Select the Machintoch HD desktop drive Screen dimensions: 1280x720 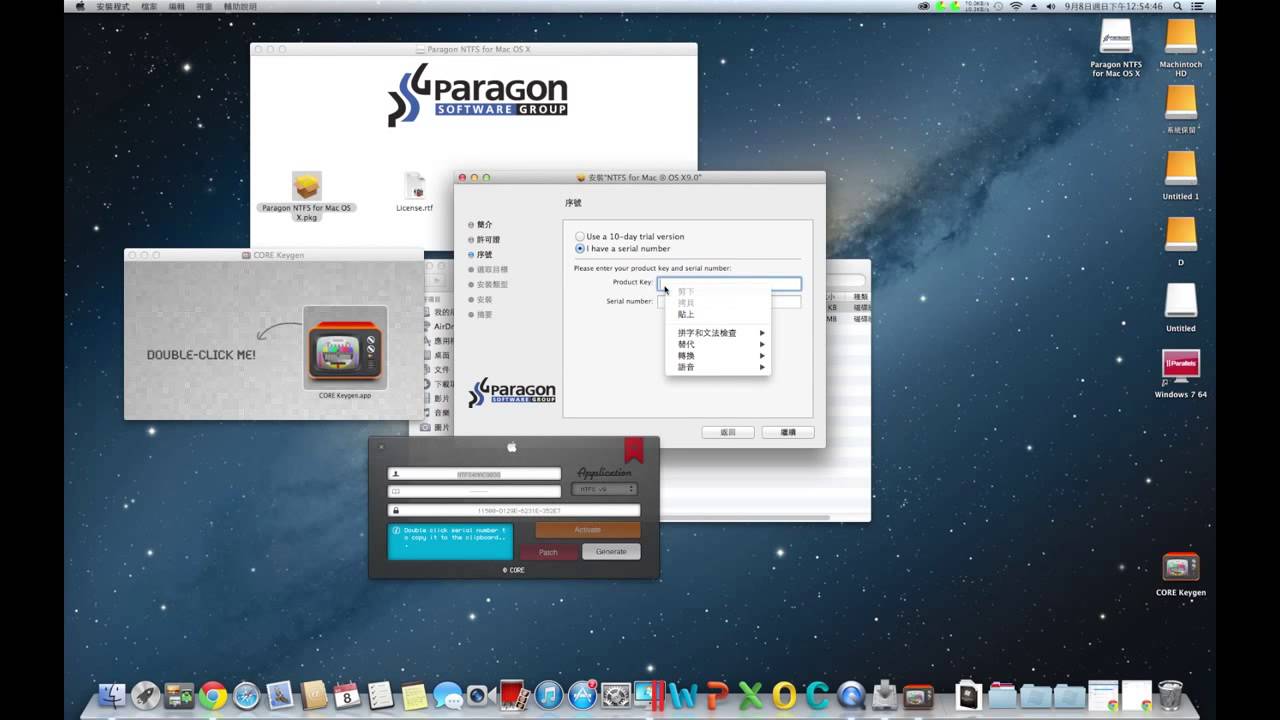coord(1181,37)
